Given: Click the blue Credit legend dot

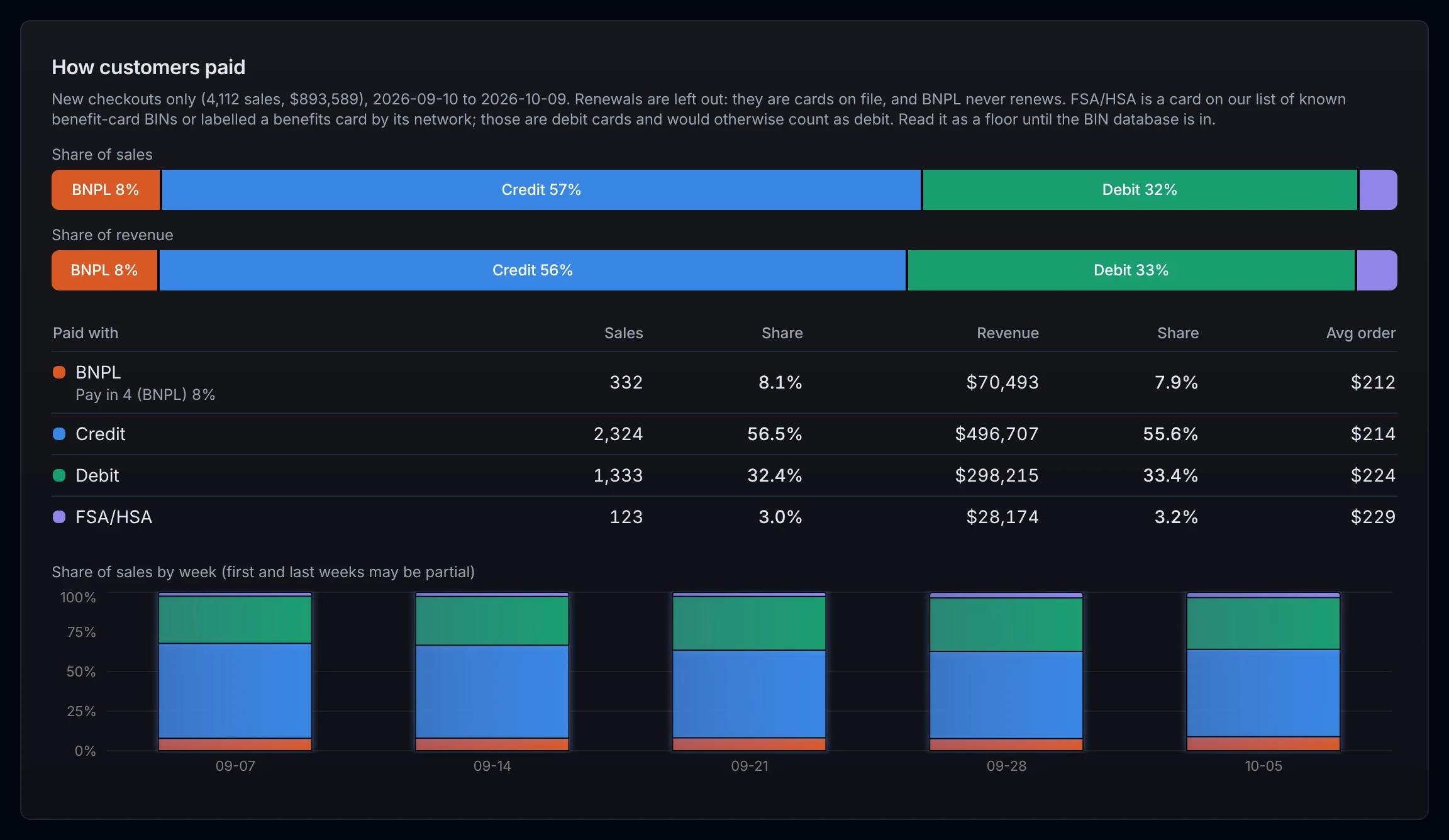Looking at the screenshot, I should tap(59, 434).
